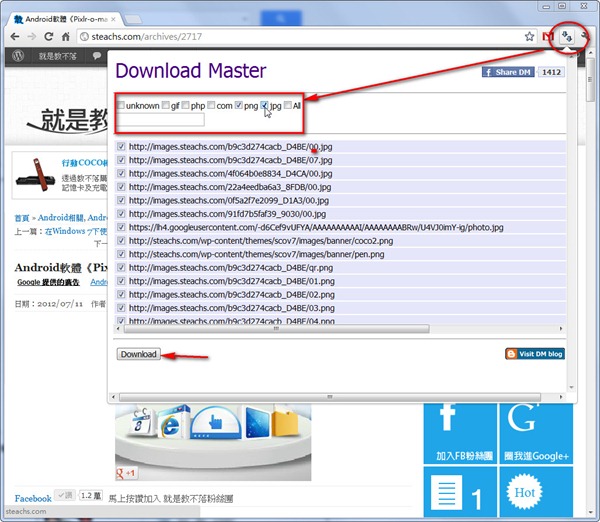Open the Google+ circle tile
This screenshot has height=522, width=600.
point(539,431)
